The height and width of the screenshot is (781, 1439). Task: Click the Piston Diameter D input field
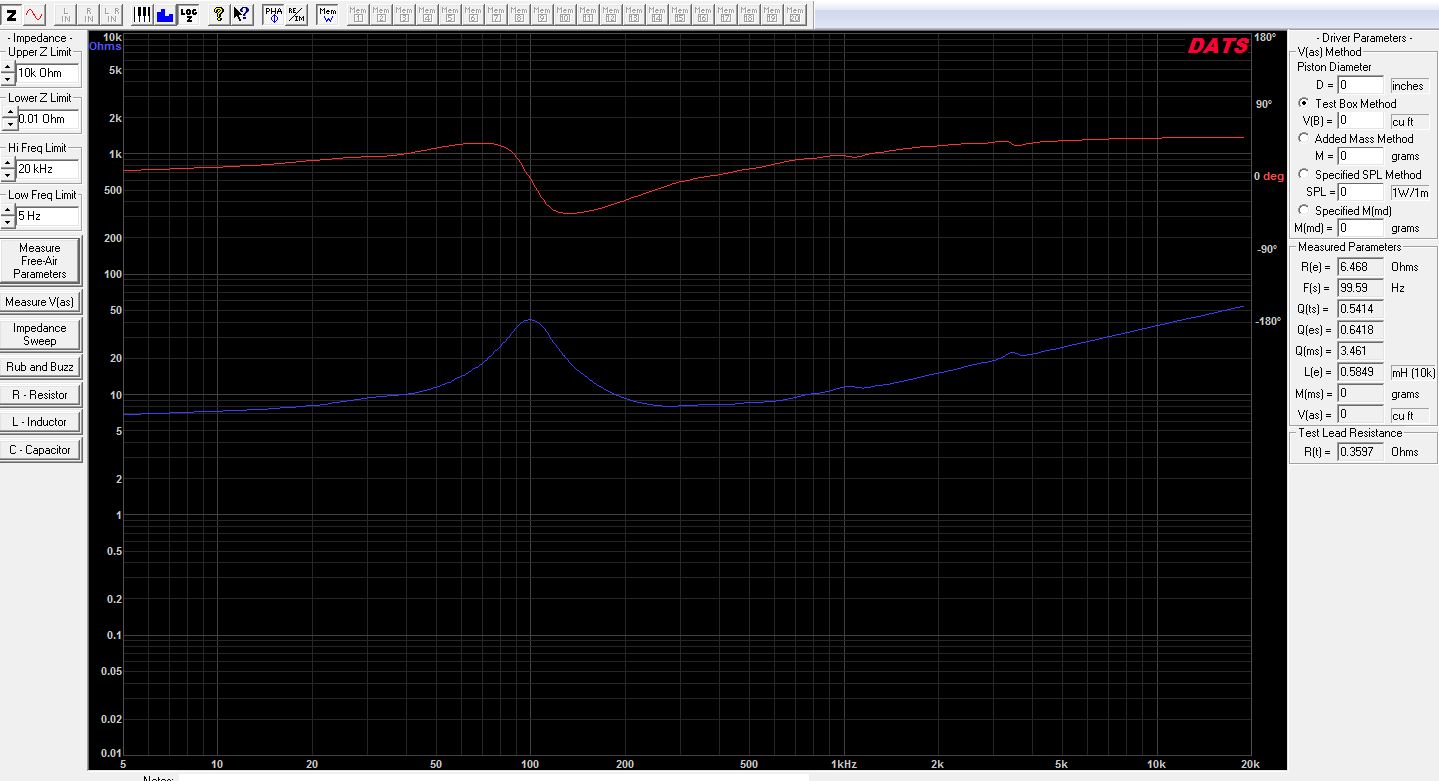pyautogui.click(x=1361, y=86)
